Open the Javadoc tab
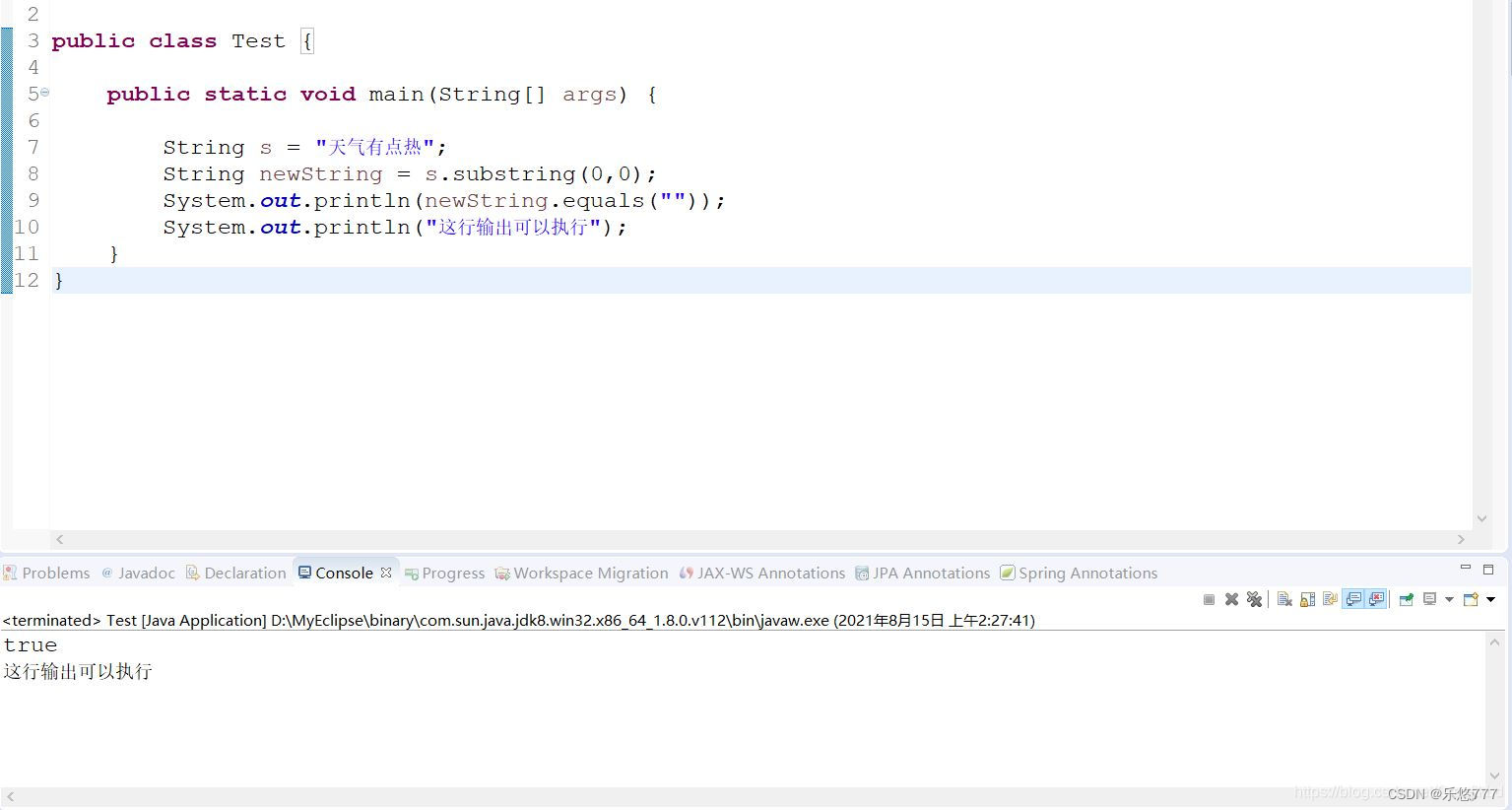 (139, 573)
